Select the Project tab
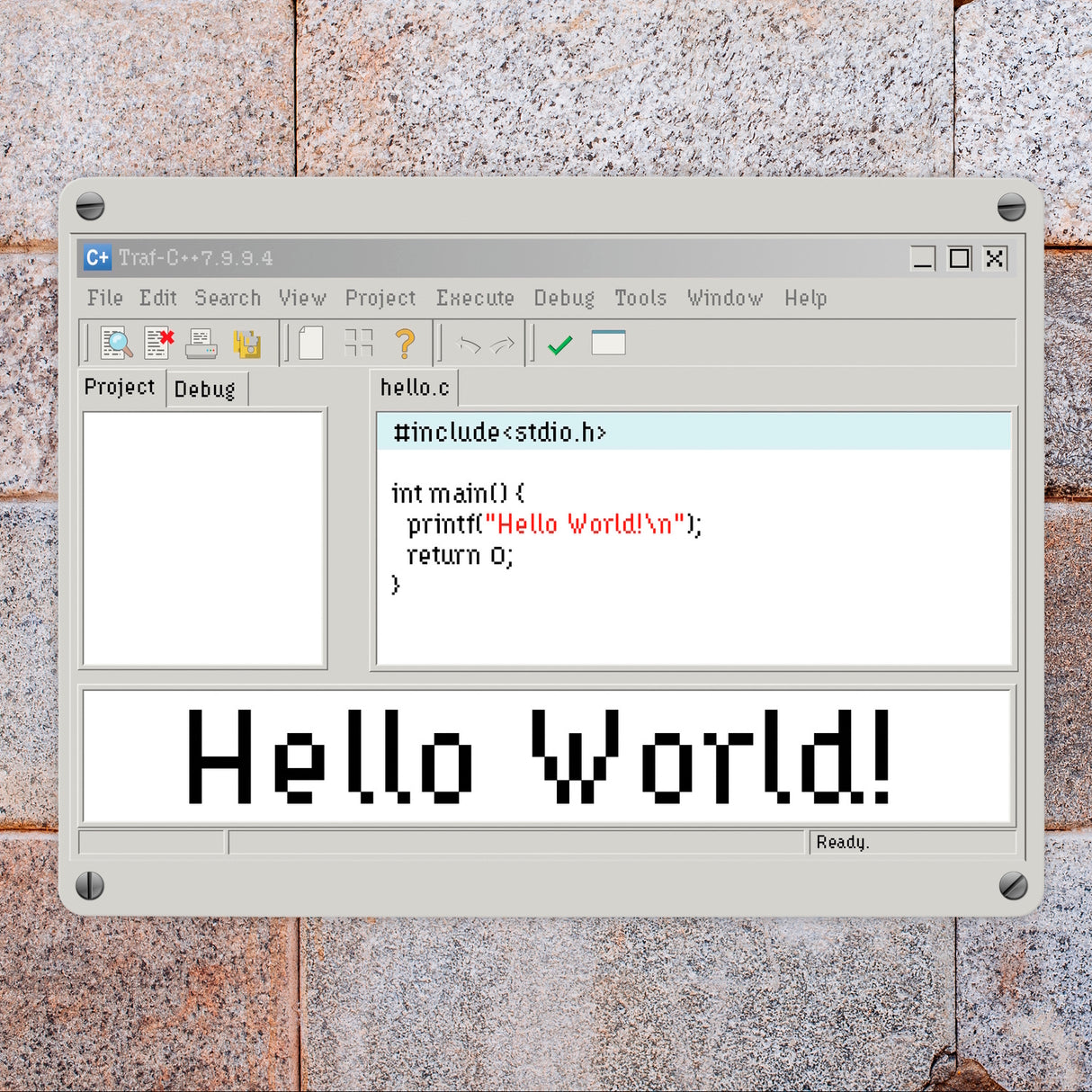Screen dimensions: 1092x1092 tap(120, 387)
